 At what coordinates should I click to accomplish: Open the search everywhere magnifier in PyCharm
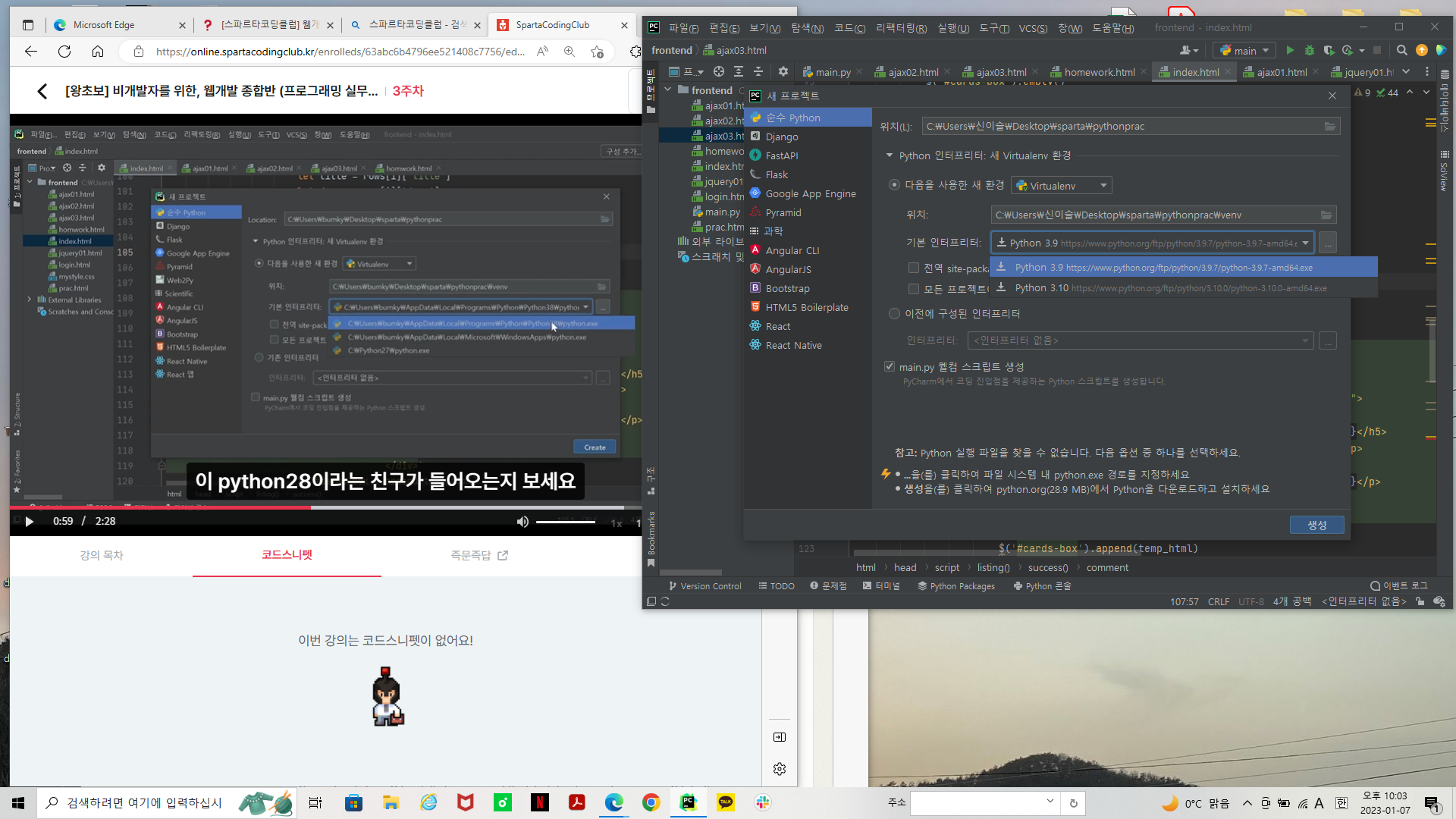[1402, 50]
